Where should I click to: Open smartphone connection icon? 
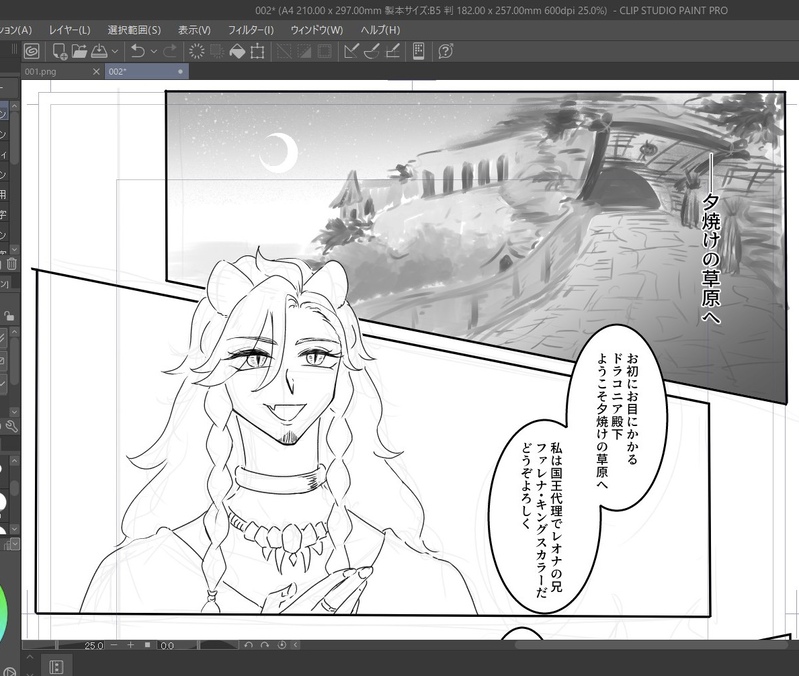(418, 51)
